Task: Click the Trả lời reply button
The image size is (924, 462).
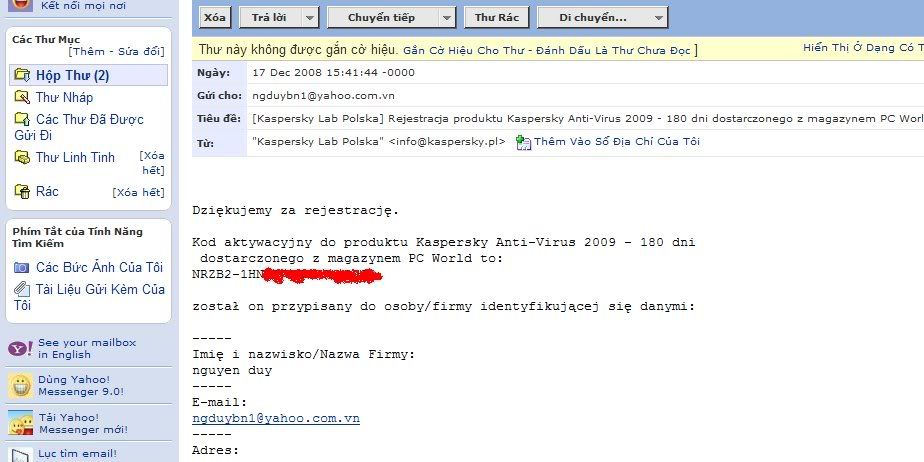Action: [269, 18]
